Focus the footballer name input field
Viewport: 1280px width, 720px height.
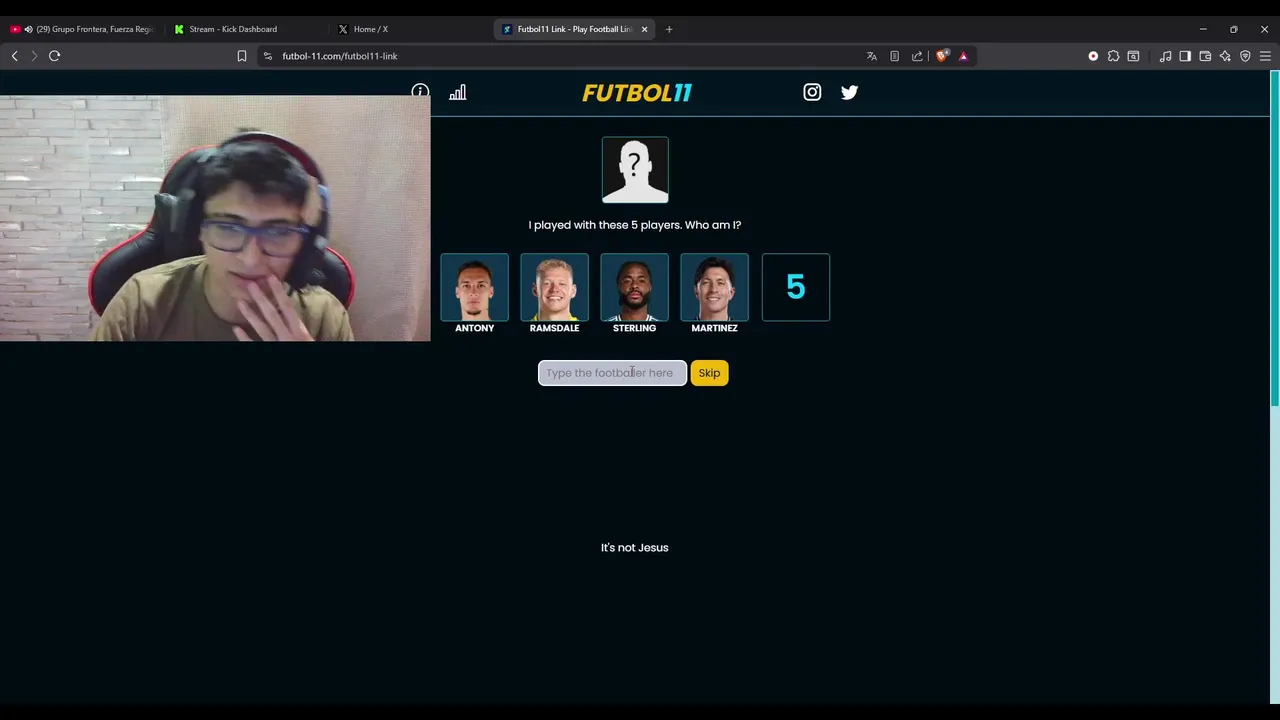[x=612, y=373]
